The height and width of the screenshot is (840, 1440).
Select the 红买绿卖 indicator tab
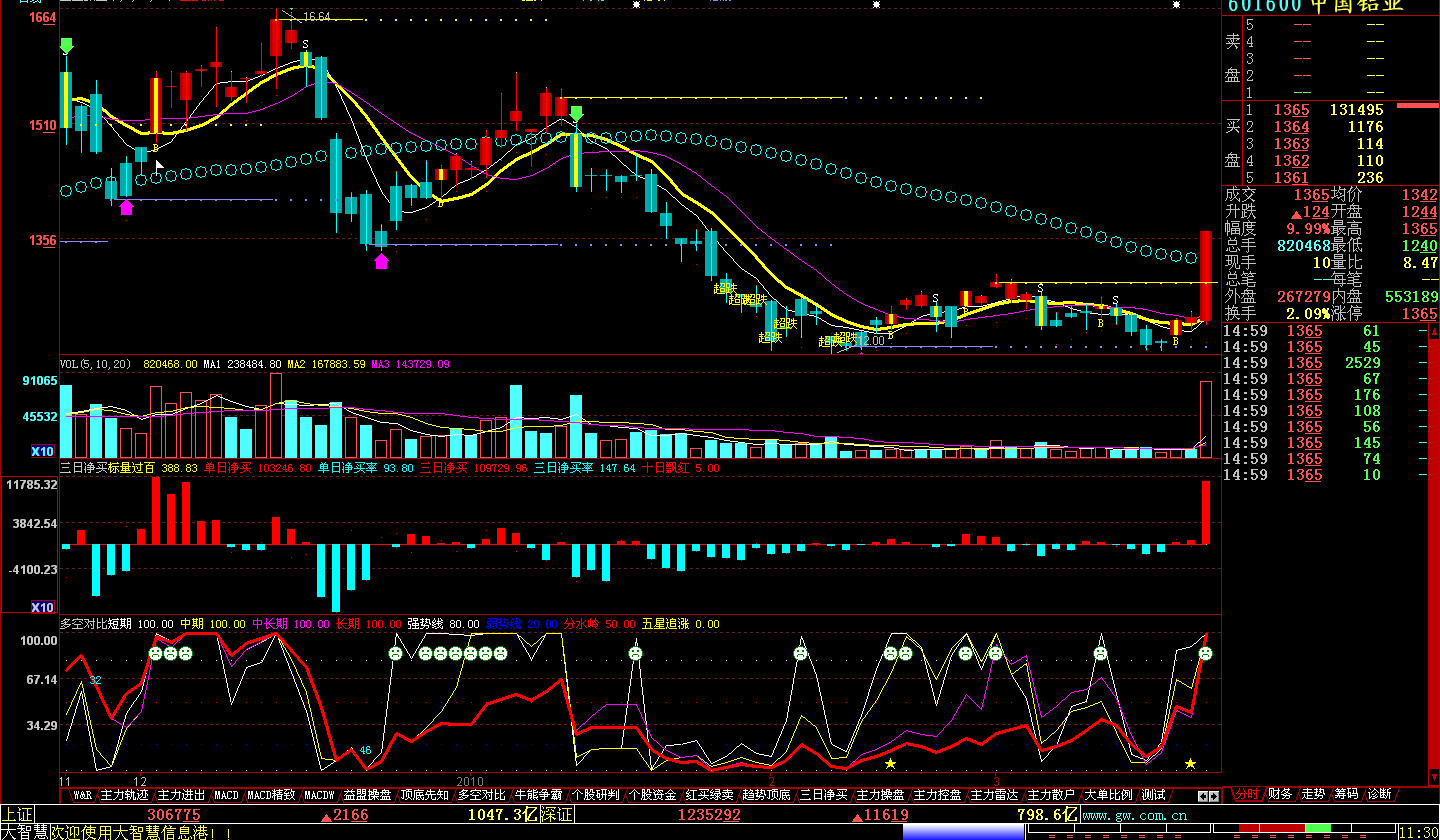pyautogui.click(x=710, y=795)
